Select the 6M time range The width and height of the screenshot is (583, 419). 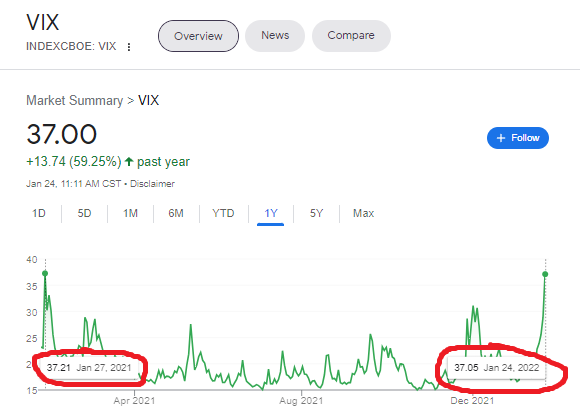pos(176,213)
